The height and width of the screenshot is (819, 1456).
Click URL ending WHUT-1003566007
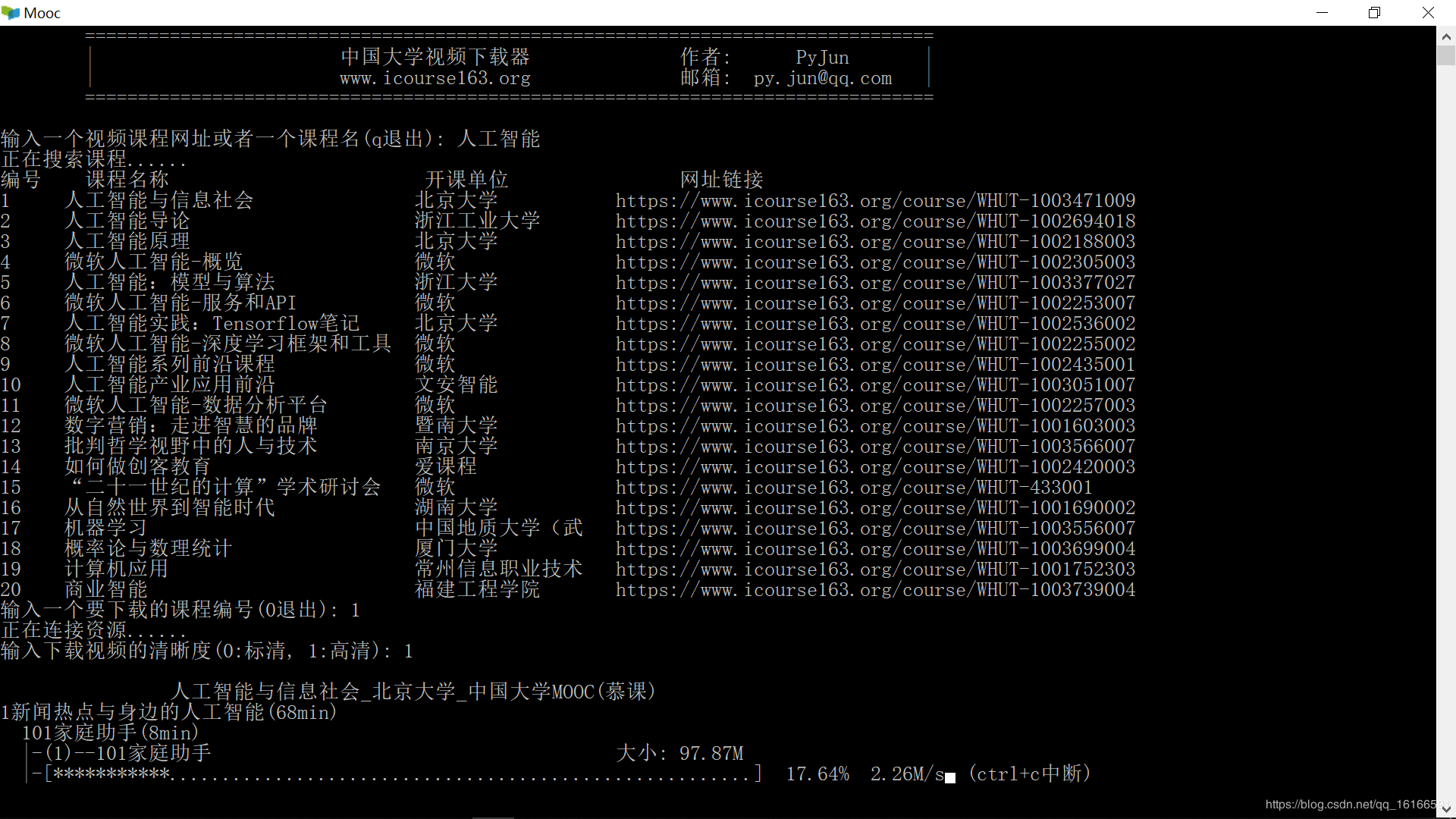pos(875,447)
